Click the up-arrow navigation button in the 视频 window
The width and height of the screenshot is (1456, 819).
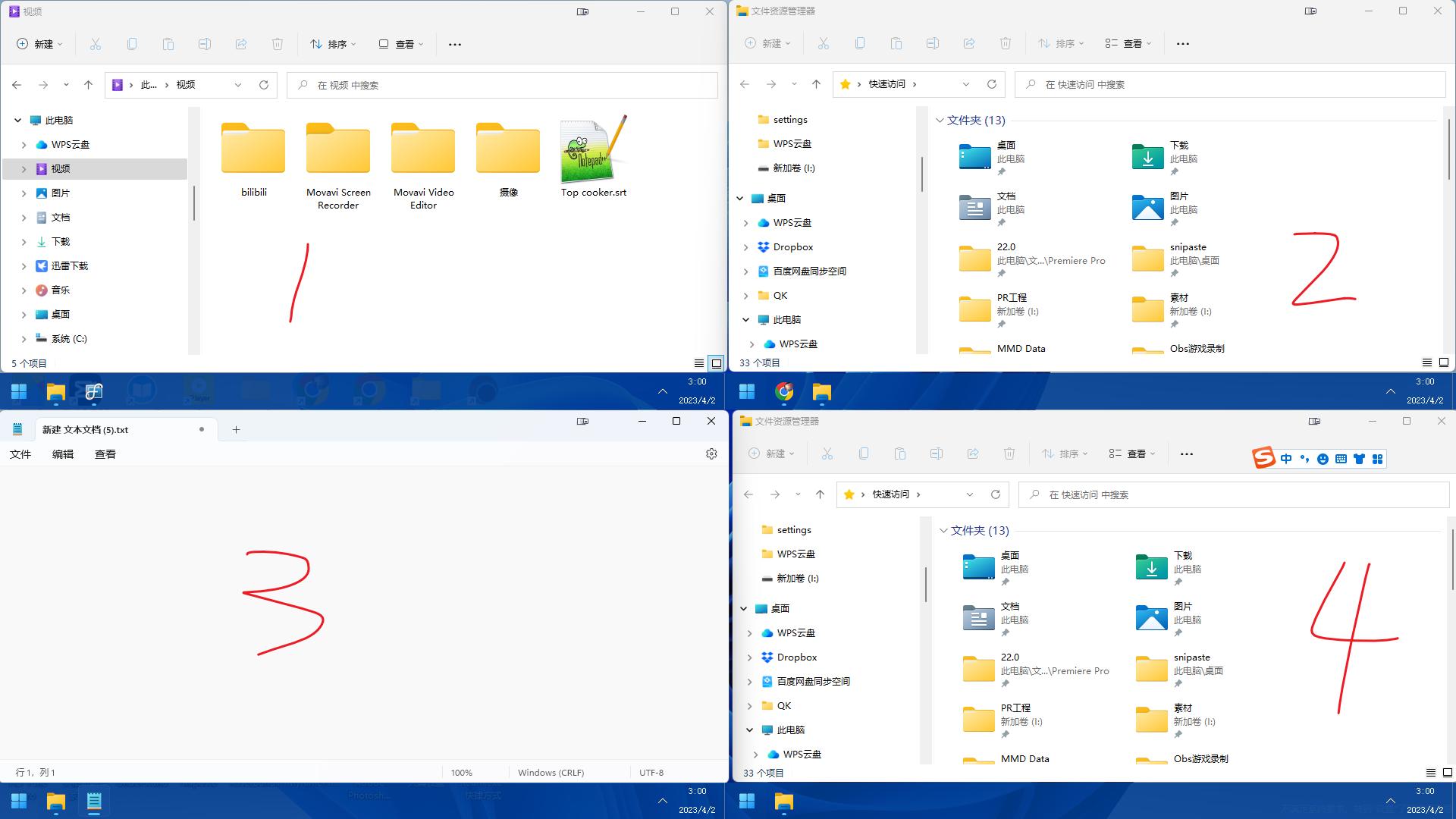[88, 85]
